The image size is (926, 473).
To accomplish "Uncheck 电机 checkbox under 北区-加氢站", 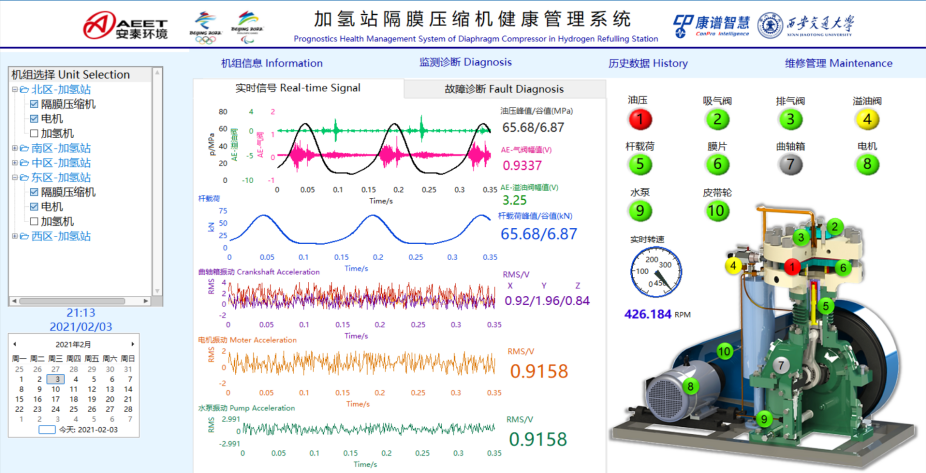I will tap(34, 119).
